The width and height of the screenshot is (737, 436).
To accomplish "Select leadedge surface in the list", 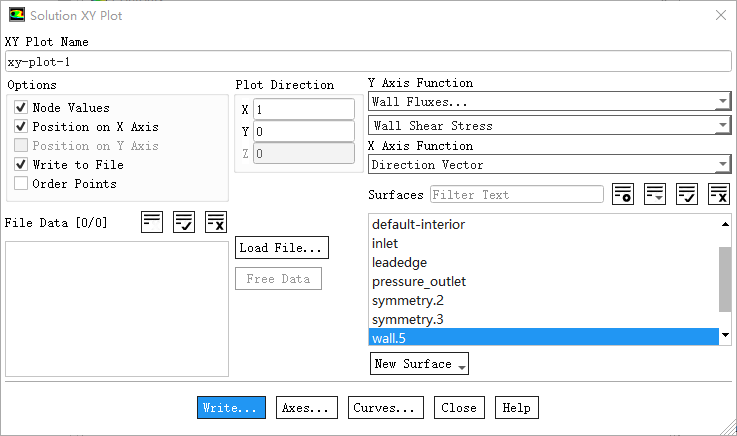I will (399, 262).
